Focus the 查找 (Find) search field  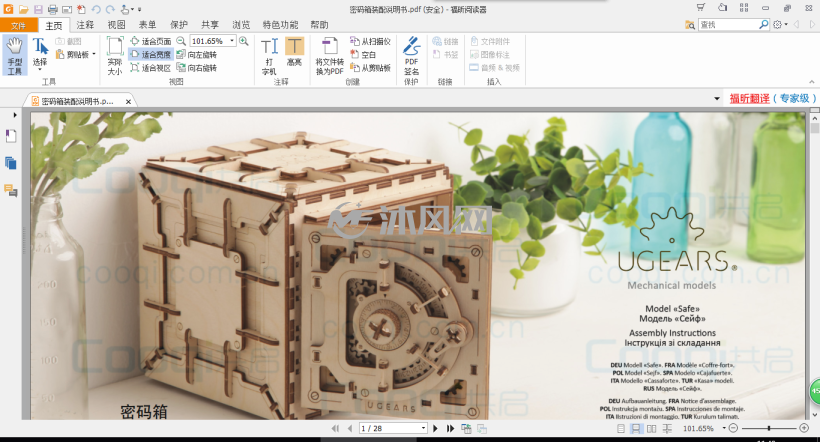(x=728, y=25)
